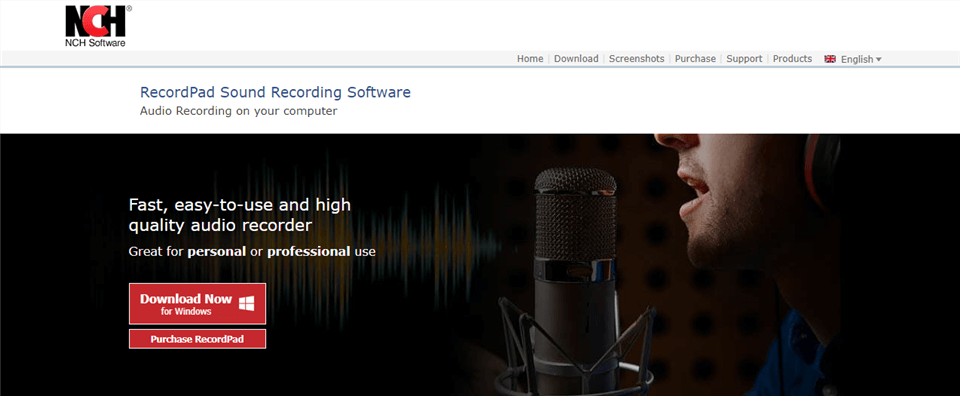
Task: Click the 'Fast, easy-to-use and high quality' headline
Action: pyautogui.click(x=240, y=214)
